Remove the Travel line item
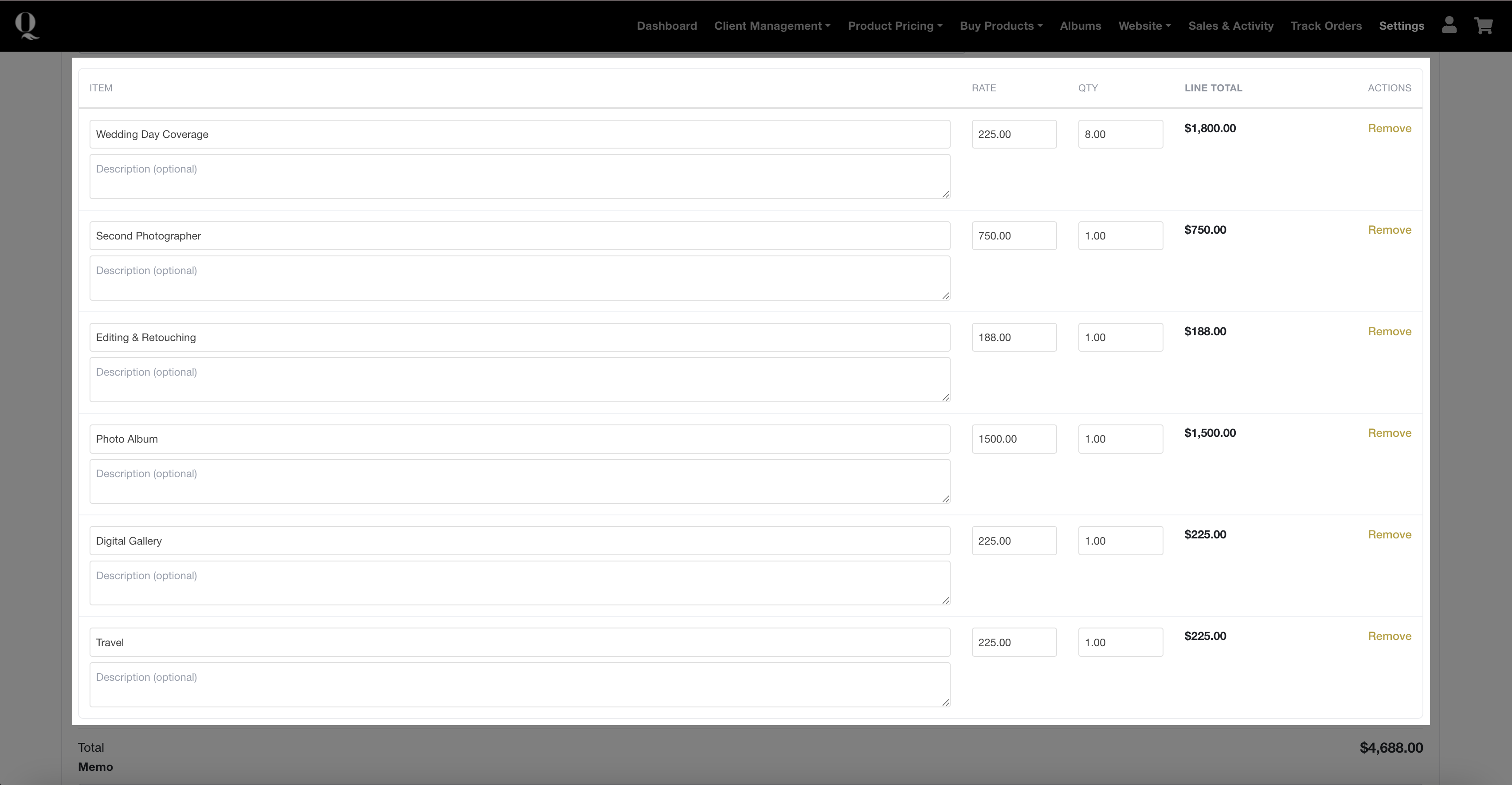Screen dimensions: 1512x785 point(1389,636)
